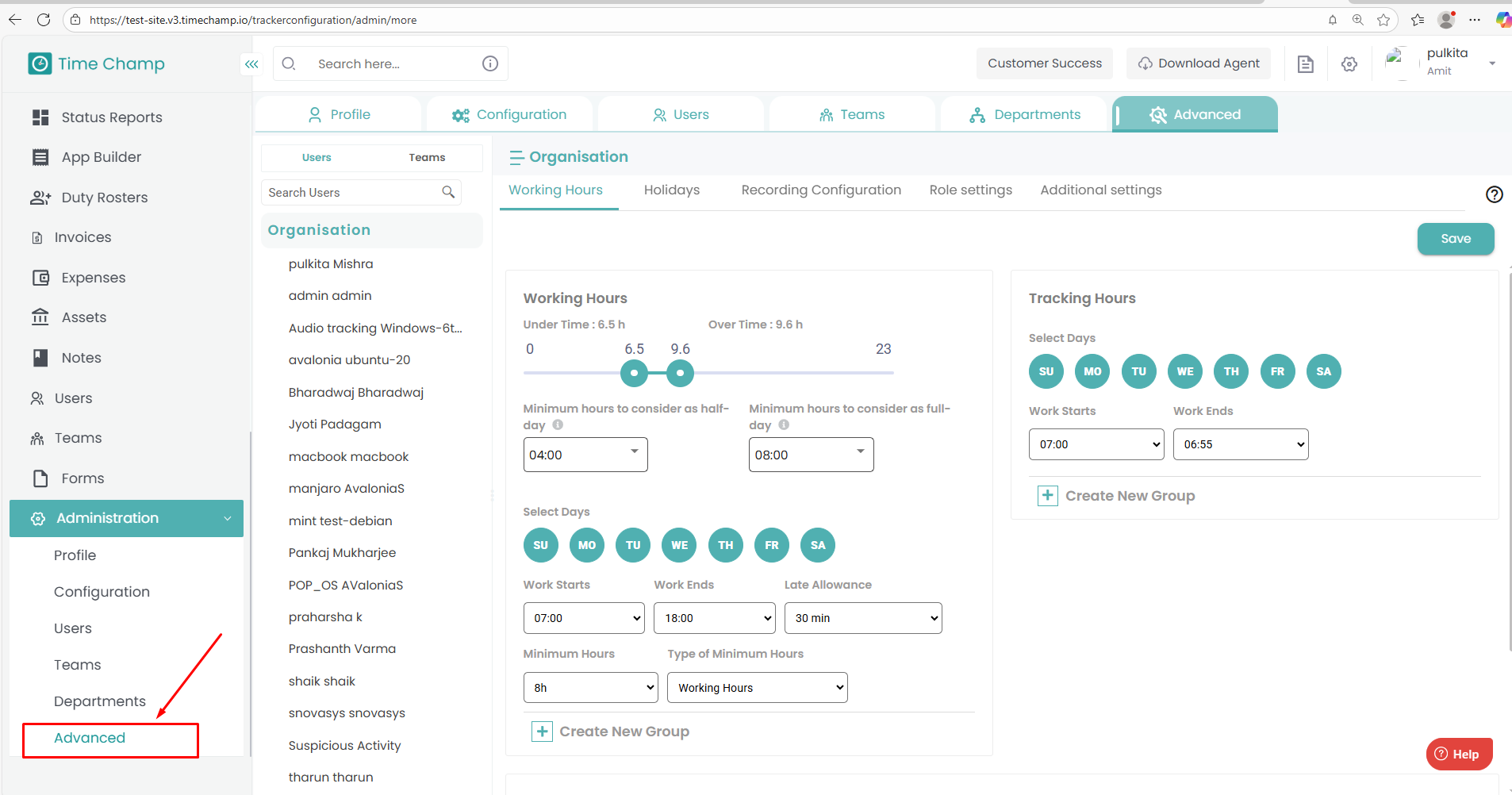Open the Departments top tab
This screenshot has width=1512, height=795.
1024,115
